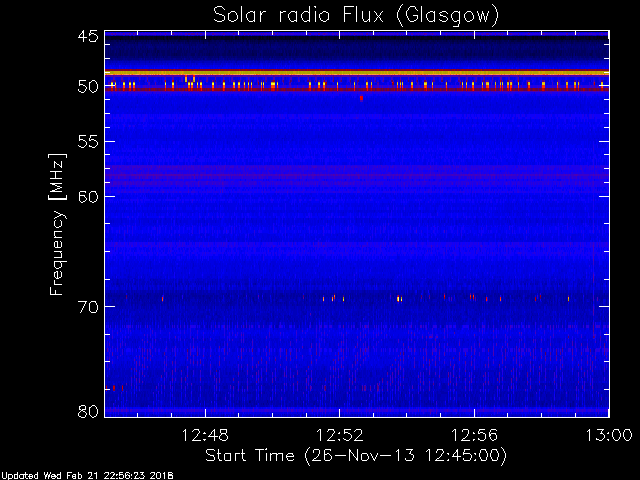Click the 12:56 time axis label

point(474,435)
